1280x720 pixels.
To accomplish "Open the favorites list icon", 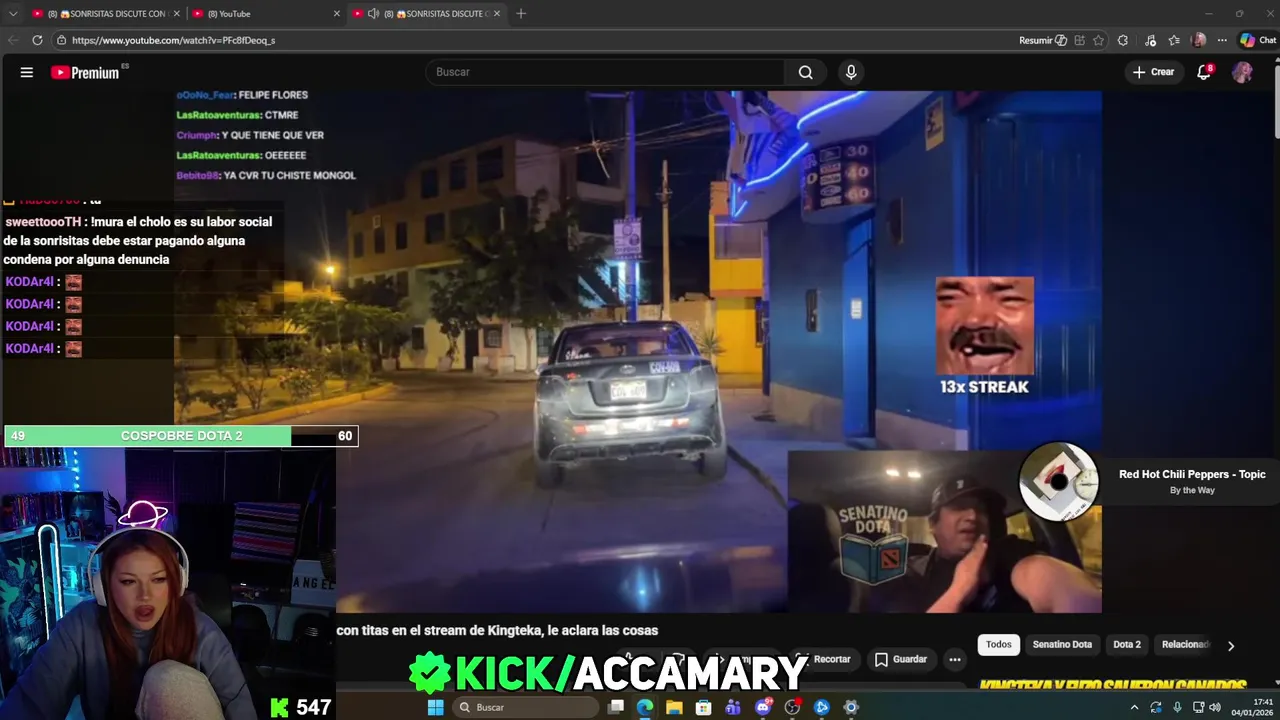I will click(1174, 40).
